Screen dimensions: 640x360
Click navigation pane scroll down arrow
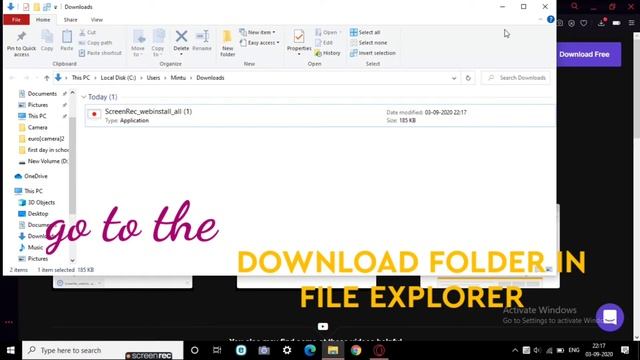point(72,260)
